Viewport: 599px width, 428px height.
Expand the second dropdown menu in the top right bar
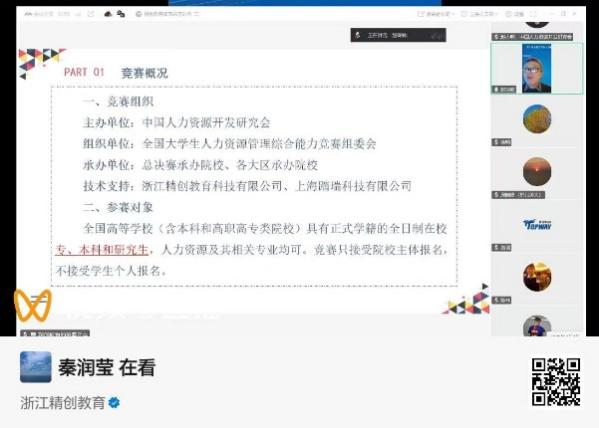click(x=479, y=14)
